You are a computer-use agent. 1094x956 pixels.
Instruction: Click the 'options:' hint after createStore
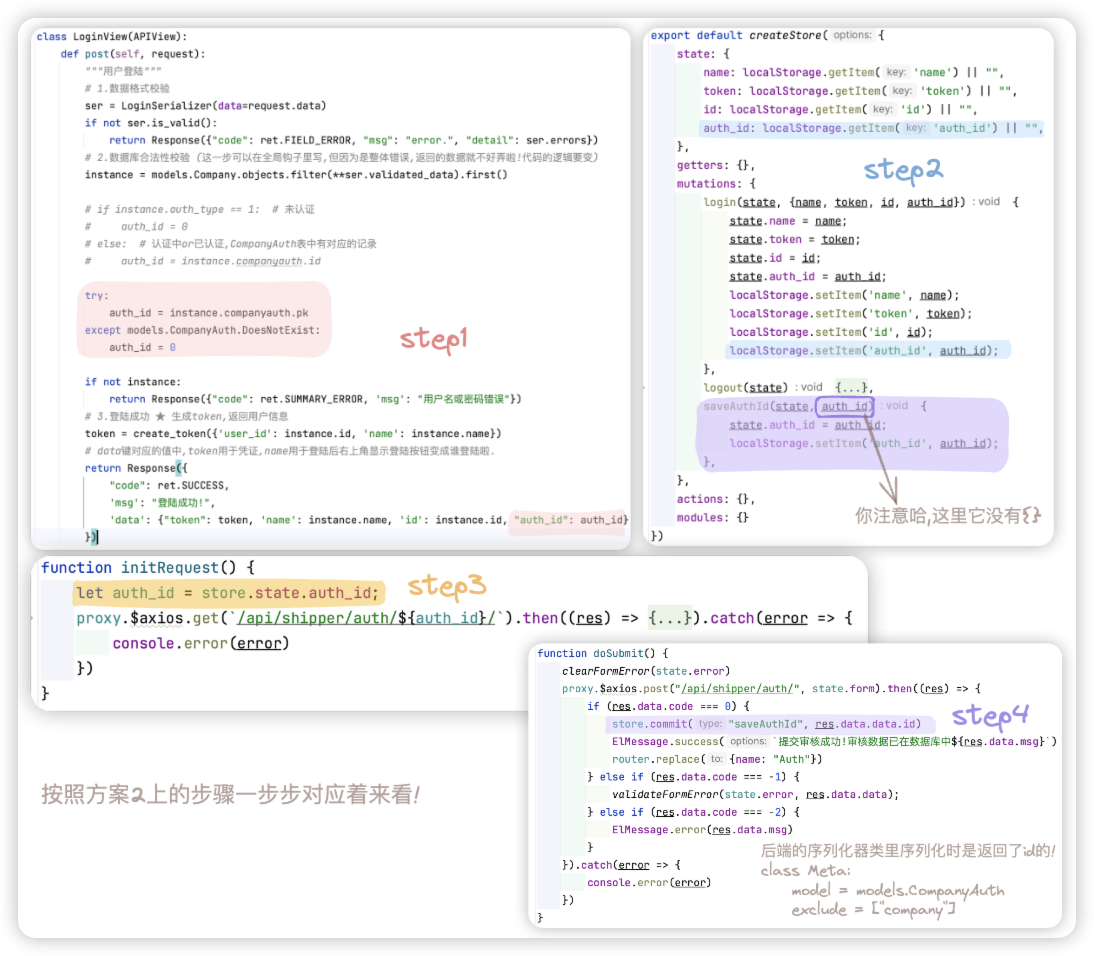click(852, 35)
